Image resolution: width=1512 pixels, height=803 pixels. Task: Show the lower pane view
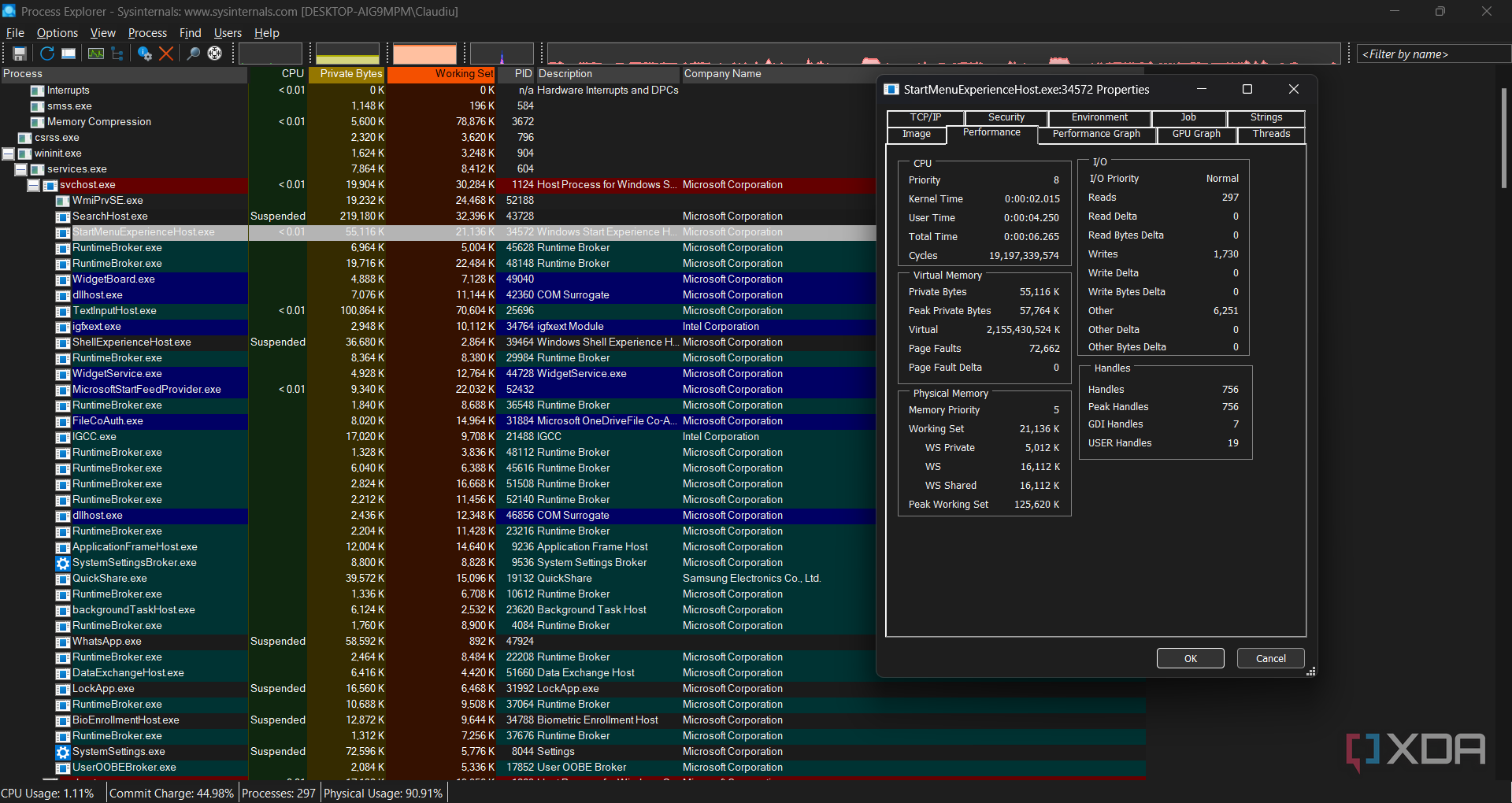point(68,54)
